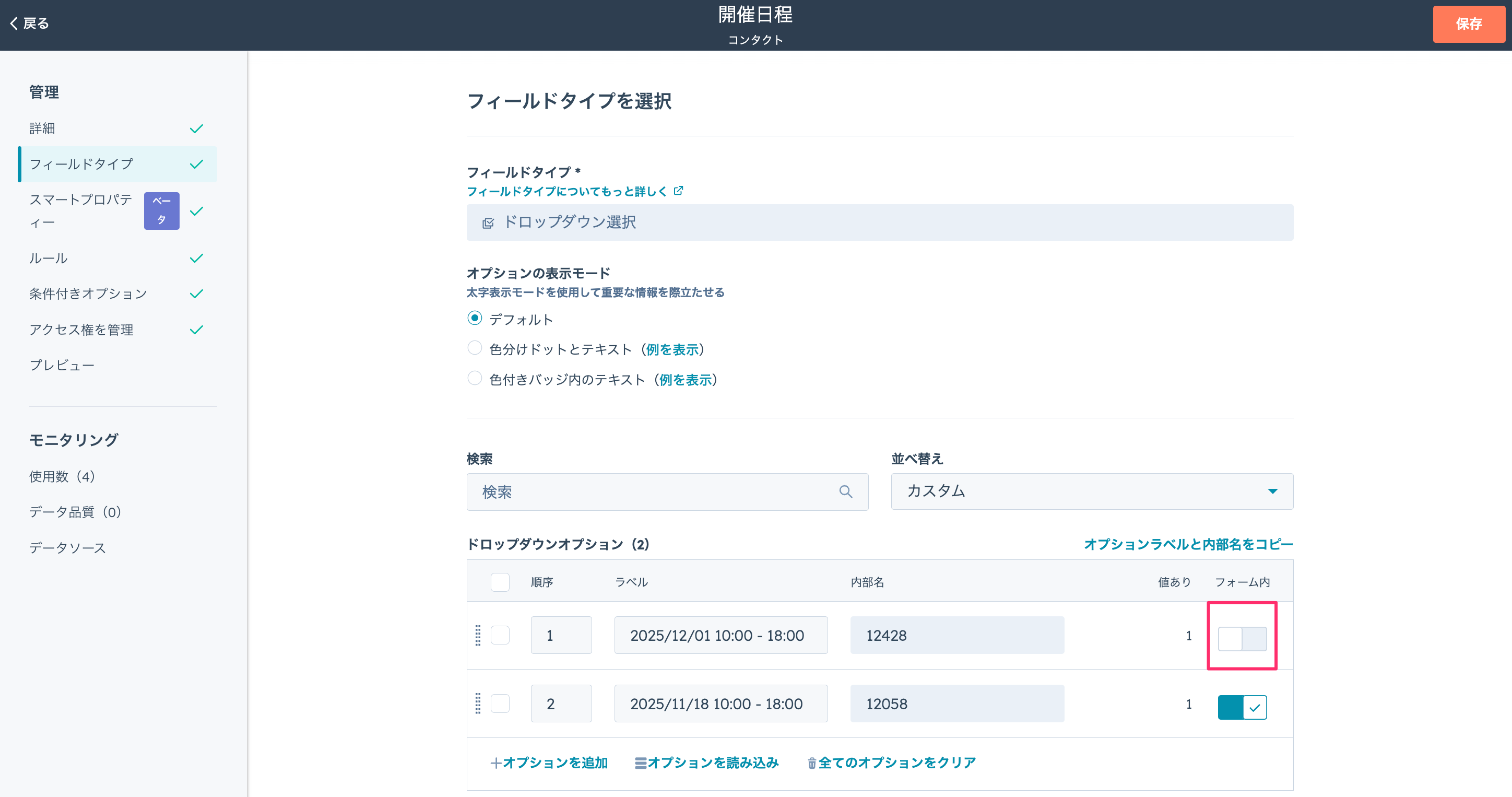Viewport: 1512px width, 797px height.
Task: Click the 内部名 column header
Action: point(868,582)
